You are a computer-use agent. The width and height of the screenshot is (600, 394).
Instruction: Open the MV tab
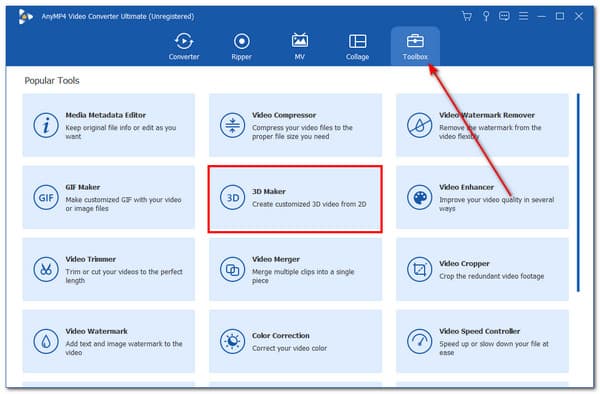point(300,46)
